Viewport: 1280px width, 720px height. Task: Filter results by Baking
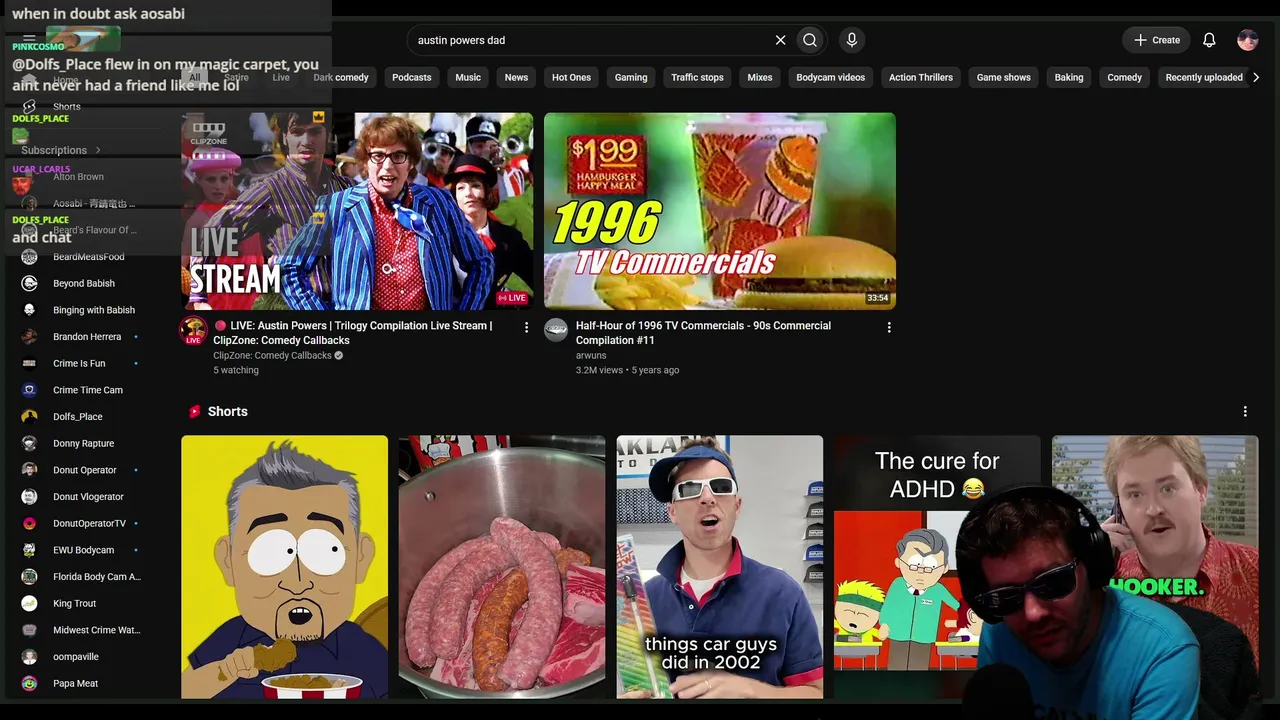[1069, 77]
